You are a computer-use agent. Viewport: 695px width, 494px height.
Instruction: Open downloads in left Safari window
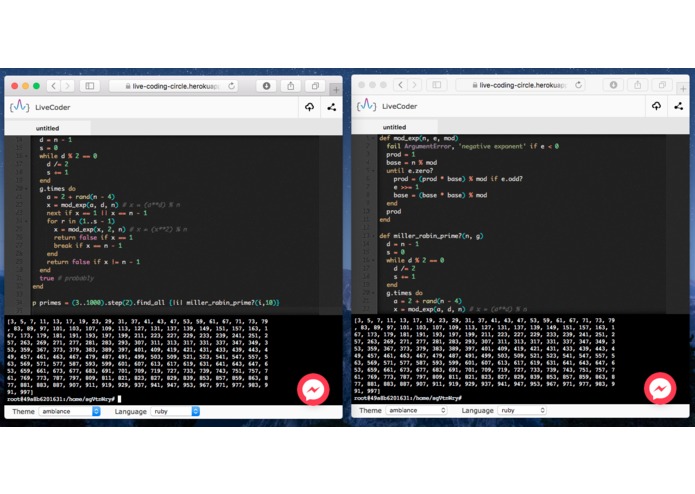[x=266, y=86]
